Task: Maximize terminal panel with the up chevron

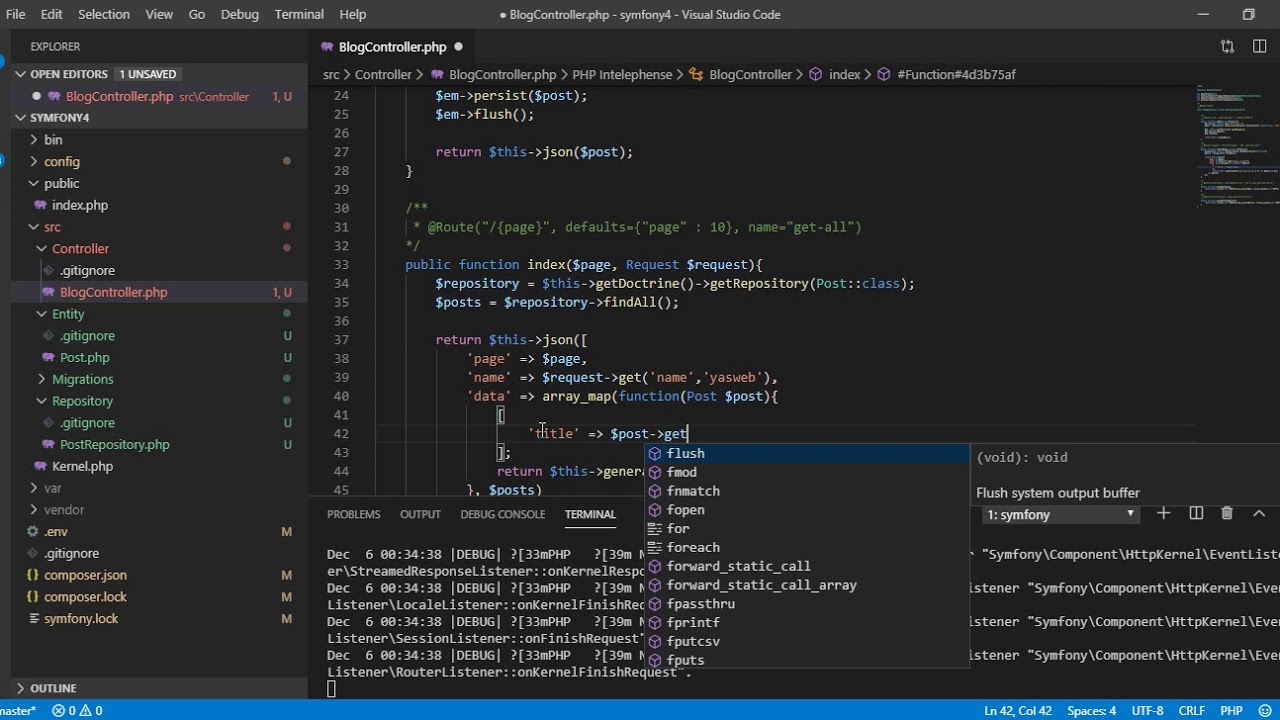Action: click(x=1260, y=513)
